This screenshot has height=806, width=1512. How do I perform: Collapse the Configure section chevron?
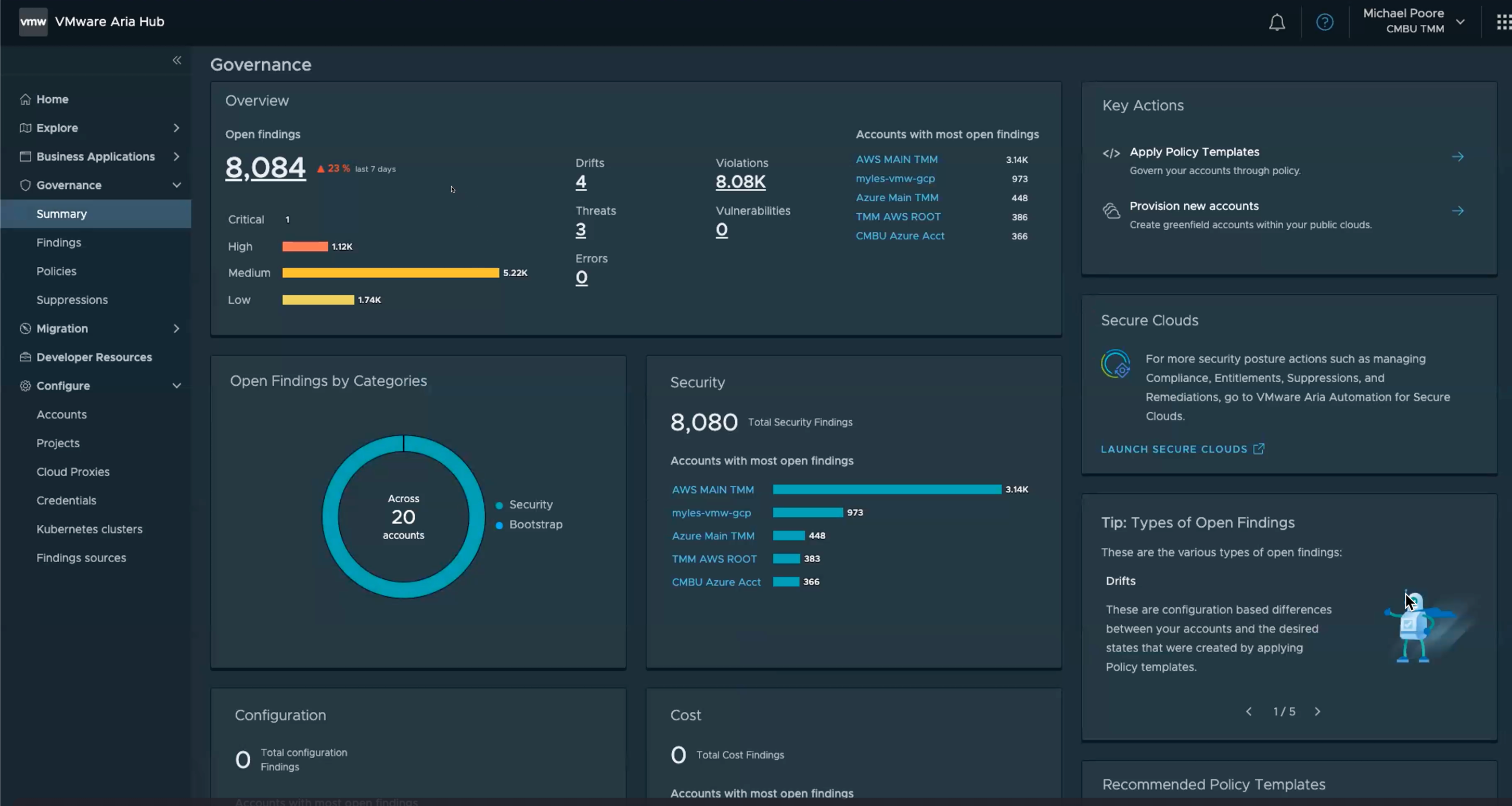[x=176, y=385]
